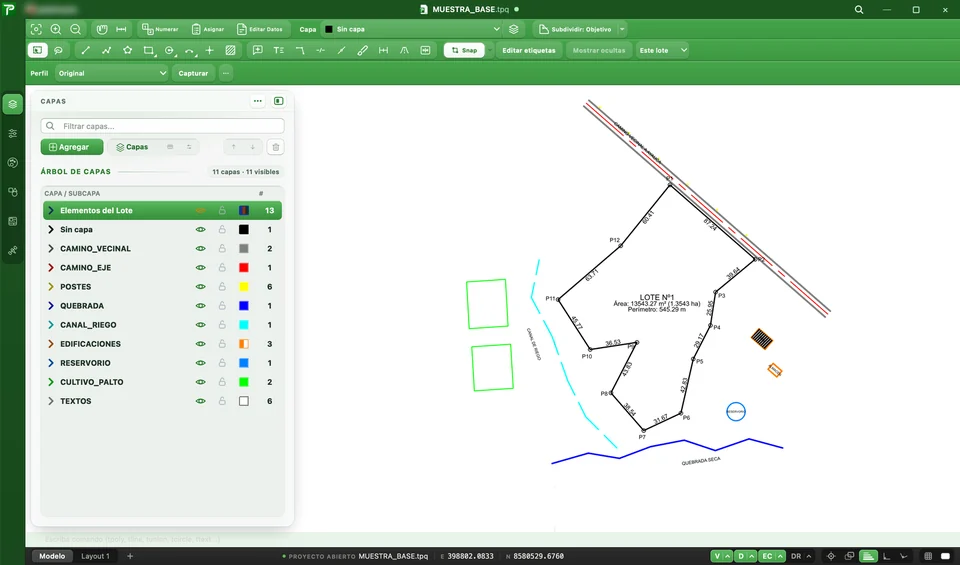Viewport: 960px width, 565px height.
Task: Hide the POSTES layer via eye icon
Action: tap(200, 286)
